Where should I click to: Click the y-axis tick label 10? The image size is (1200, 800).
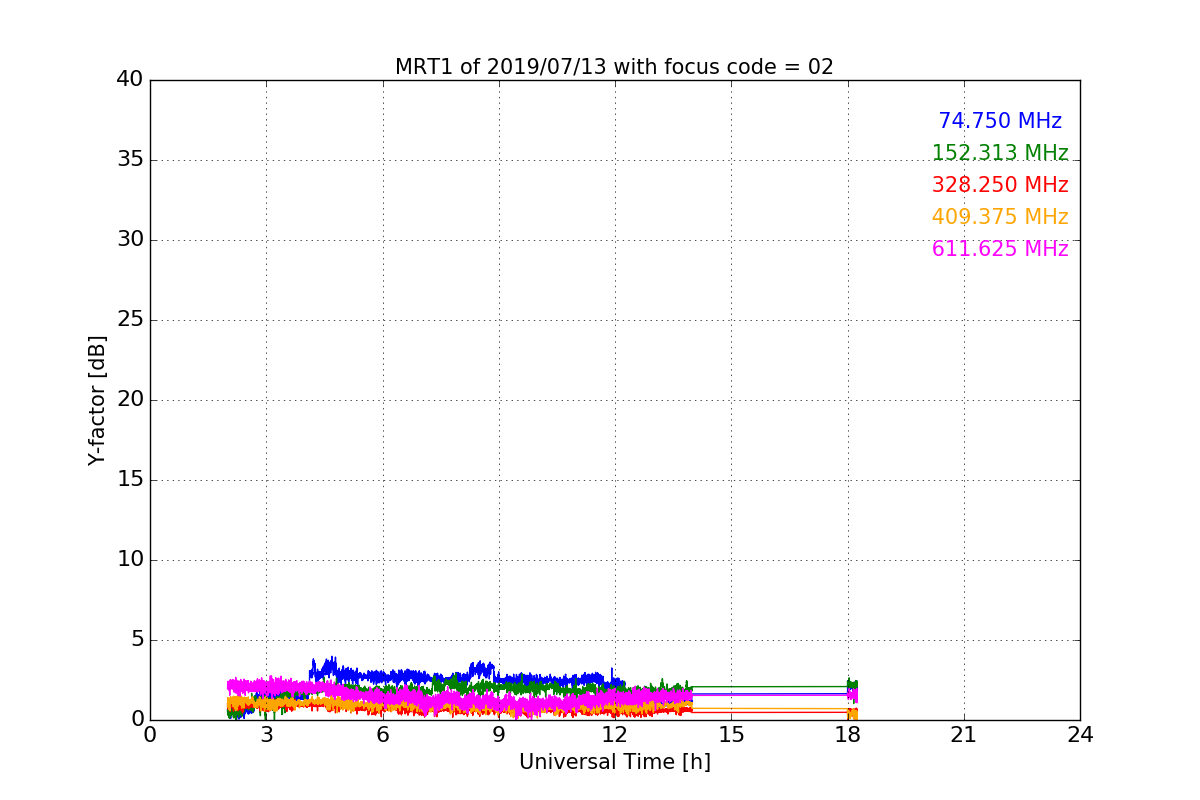[130, 560]
